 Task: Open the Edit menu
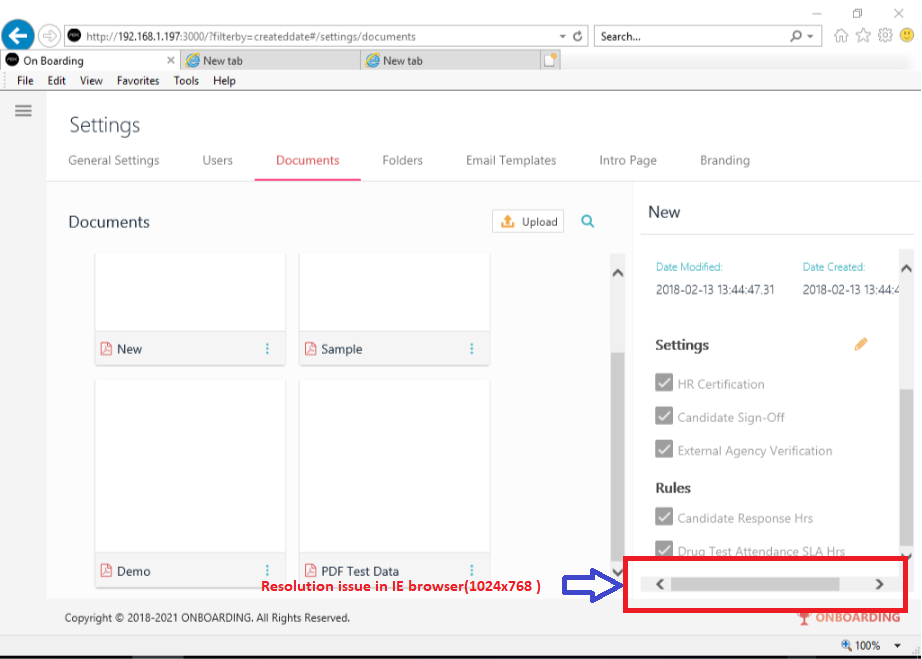[56, 81]
